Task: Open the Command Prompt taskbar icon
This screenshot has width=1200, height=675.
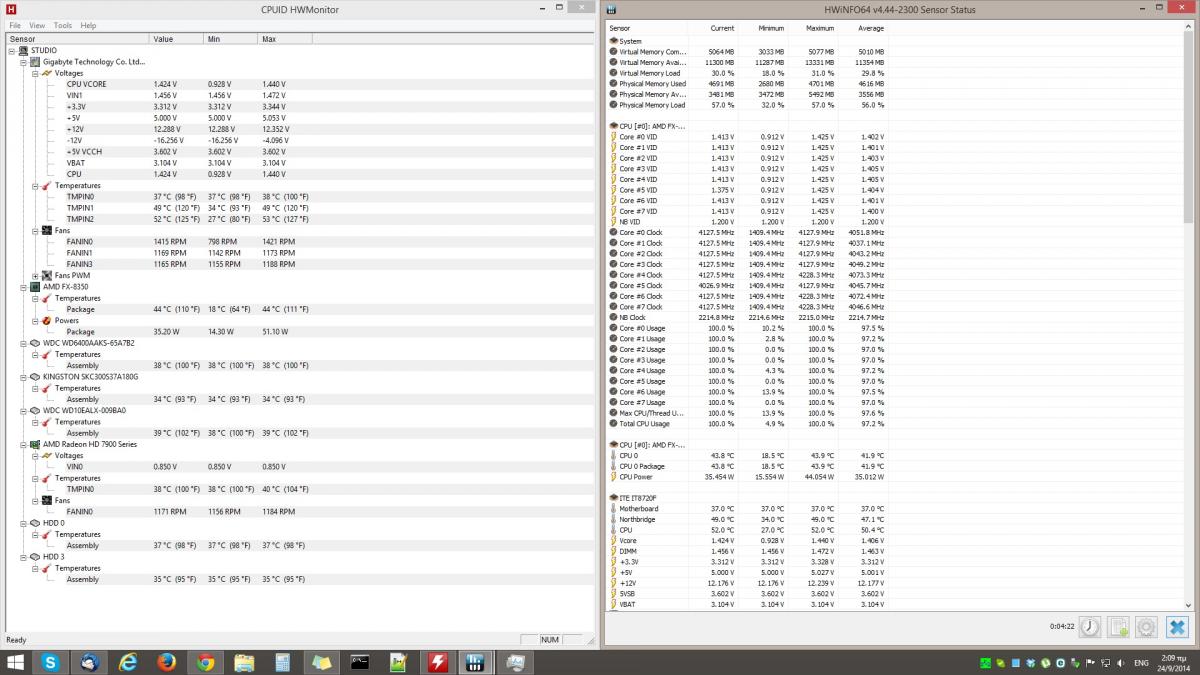Action: [x=360, y=662]
